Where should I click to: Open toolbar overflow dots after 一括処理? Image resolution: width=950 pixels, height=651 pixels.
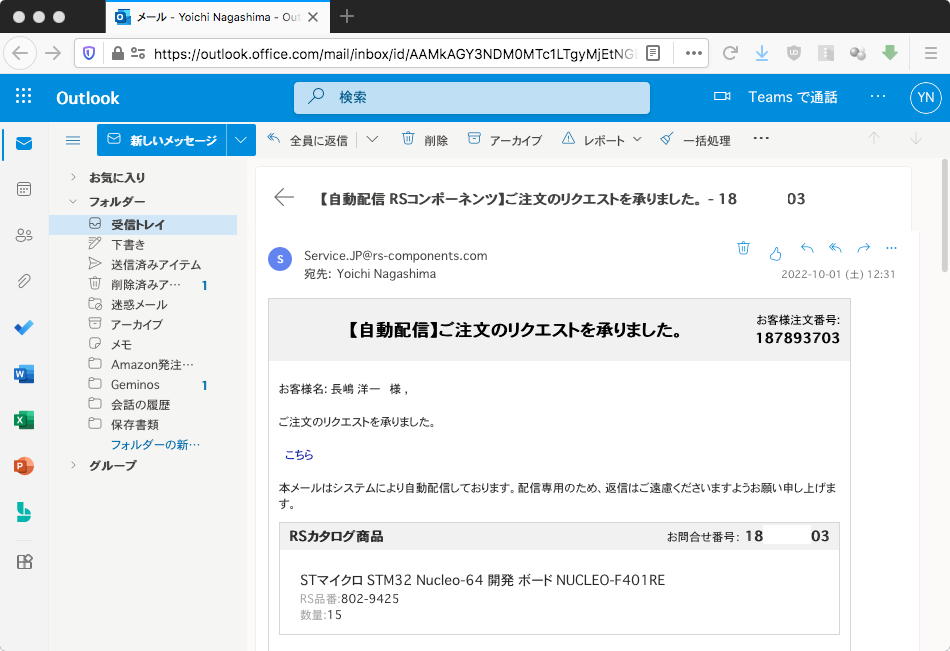(x=761, y=139)
